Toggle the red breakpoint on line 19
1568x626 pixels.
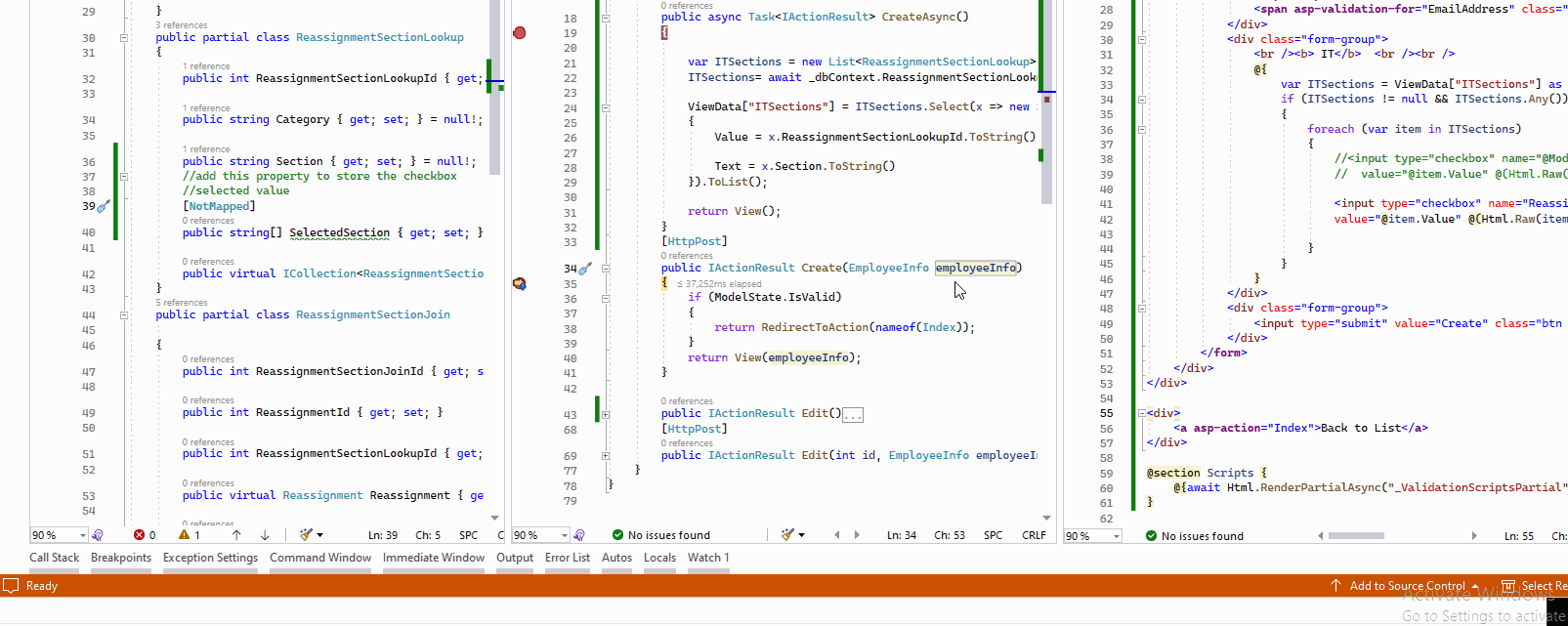point(520,33)
